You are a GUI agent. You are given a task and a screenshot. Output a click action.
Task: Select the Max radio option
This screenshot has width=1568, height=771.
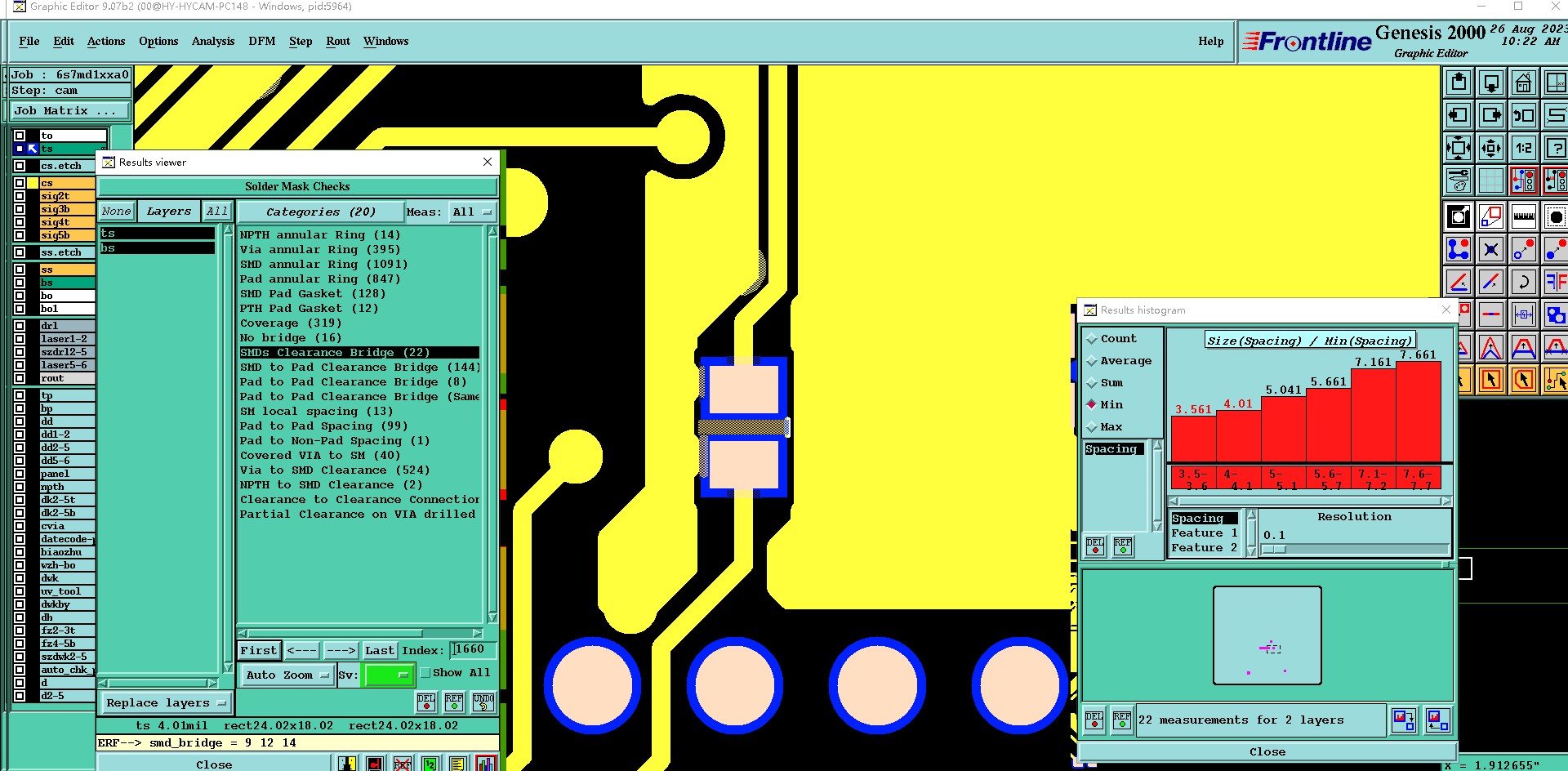pyautogui.click(x=1104, y=427)
